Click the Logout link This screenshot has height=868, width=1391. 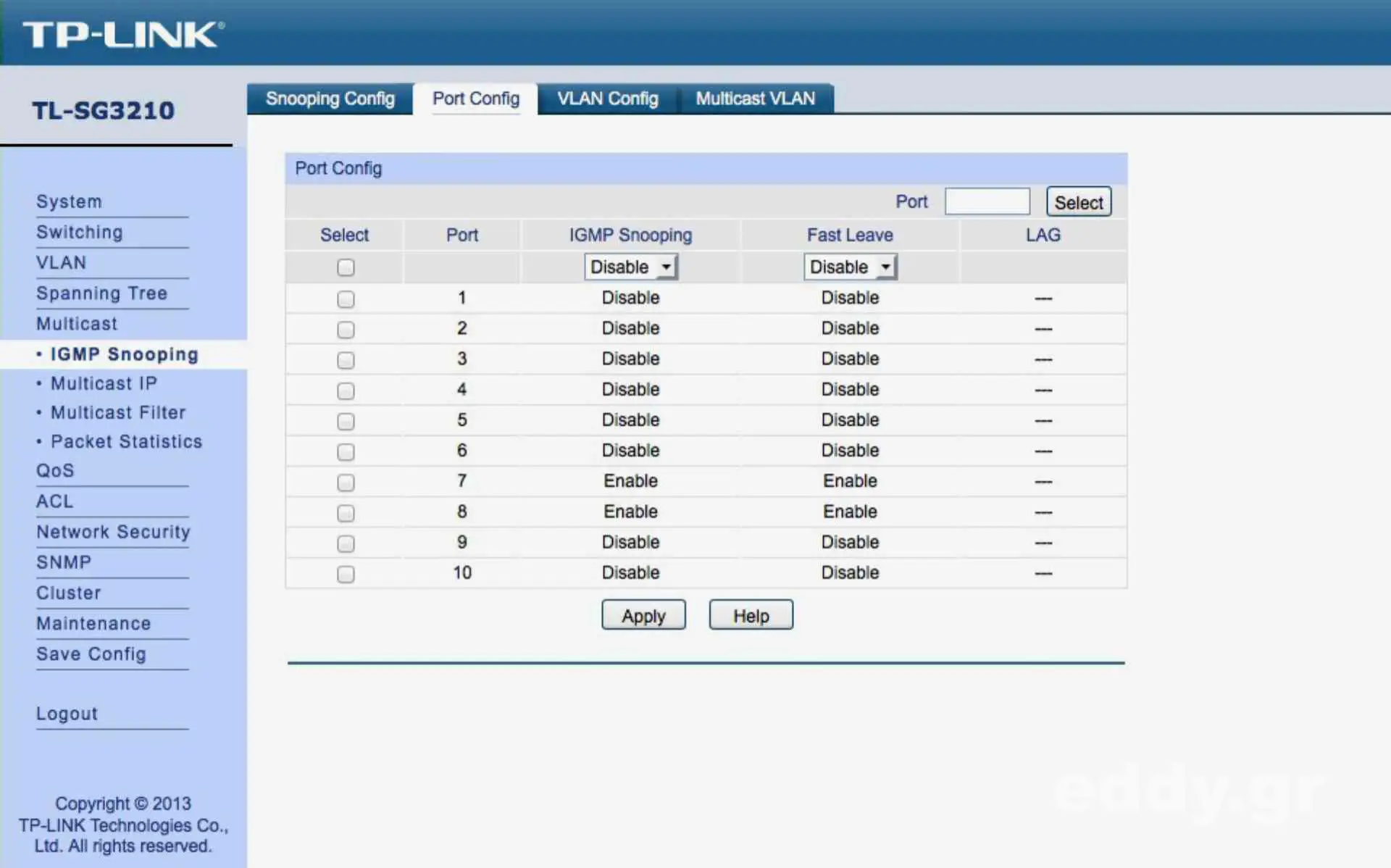67,714
